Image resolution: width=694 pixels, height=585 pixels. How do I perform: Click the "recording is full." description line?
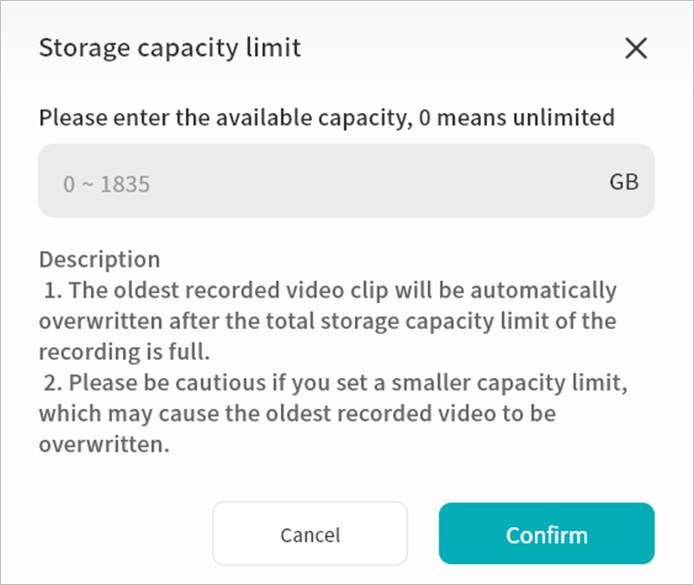[x=126, y=353]
